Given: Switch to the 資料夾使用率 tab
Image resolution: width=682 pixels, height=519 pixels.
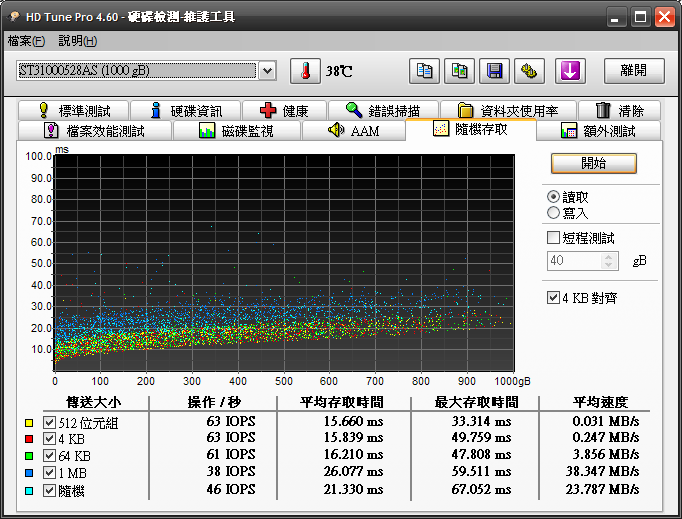Looking at the screenshot, I should click(x=508, y=110).
